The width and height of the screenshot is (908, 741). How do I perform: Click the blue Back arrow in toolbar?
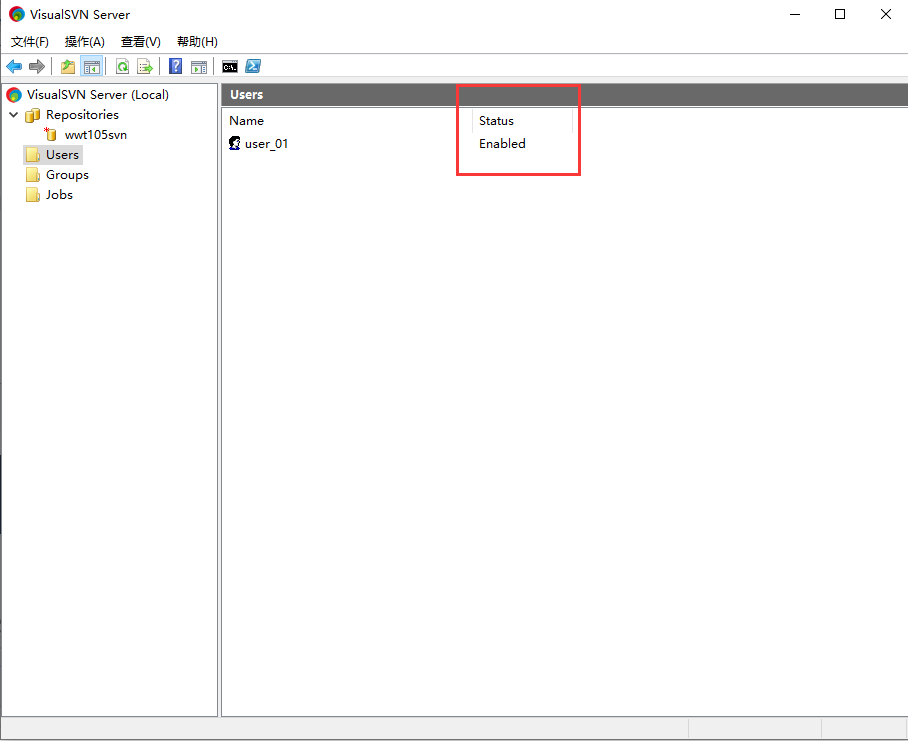[14, 67]
